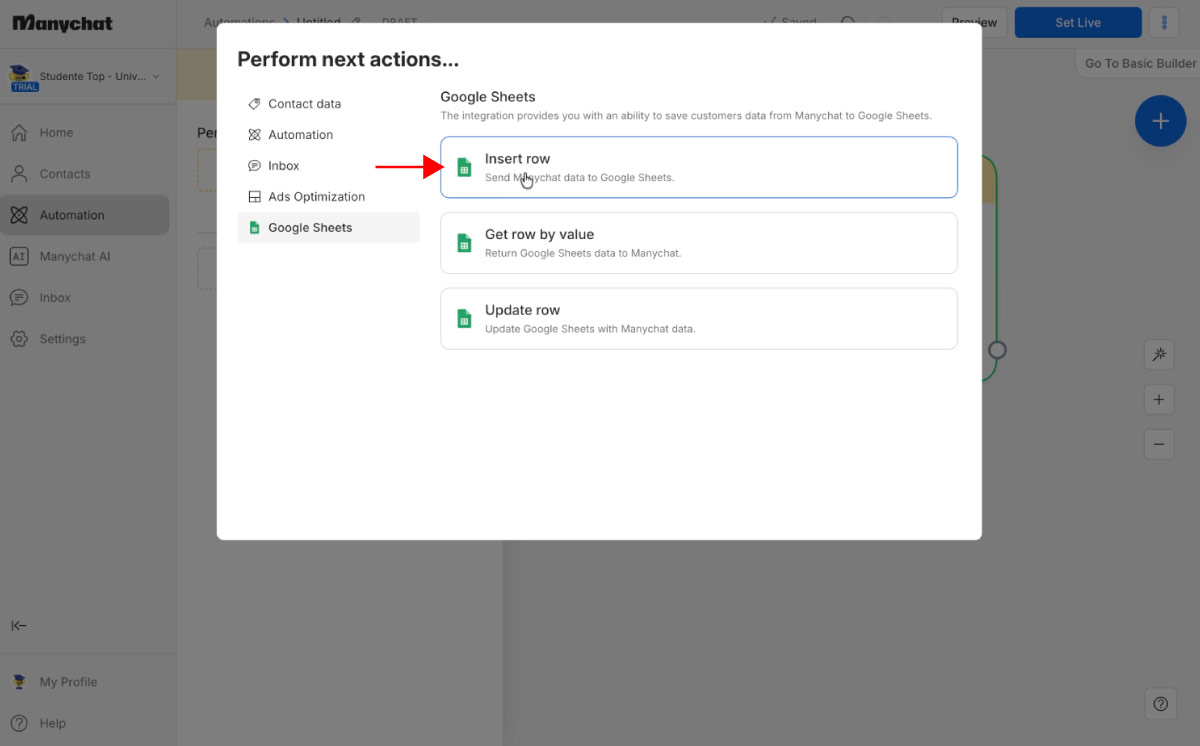This screenshot has height=746, width=1200.
Task: Click the Set Live button
Action: (x=1078, y=22)
